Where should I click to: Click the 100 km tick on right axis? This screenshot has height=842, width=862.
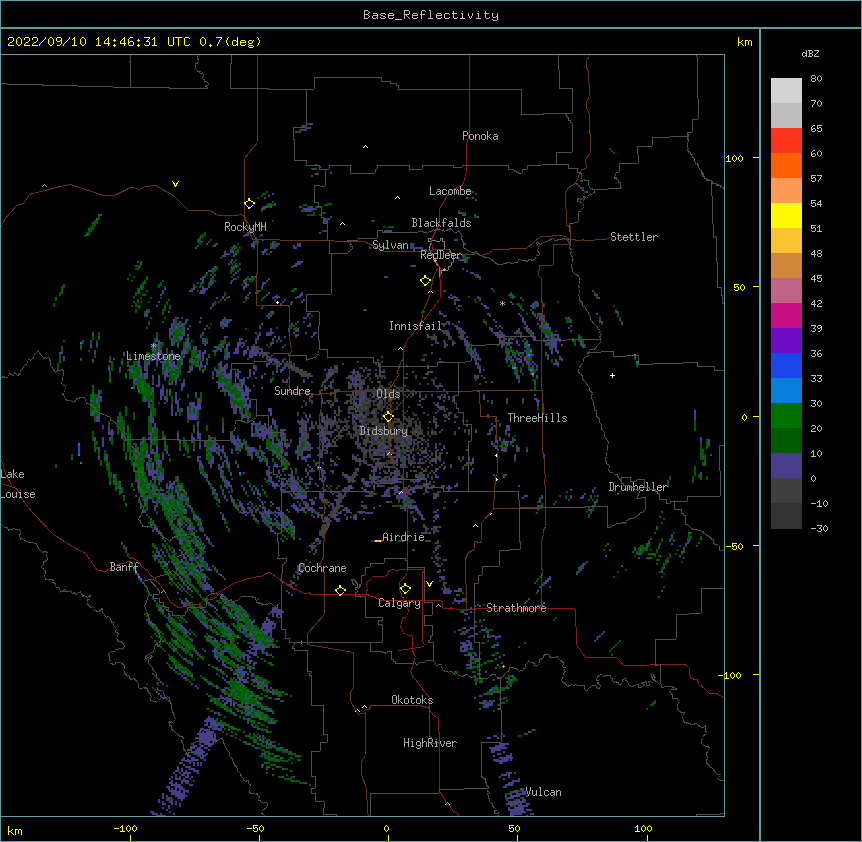click(734, 158)
